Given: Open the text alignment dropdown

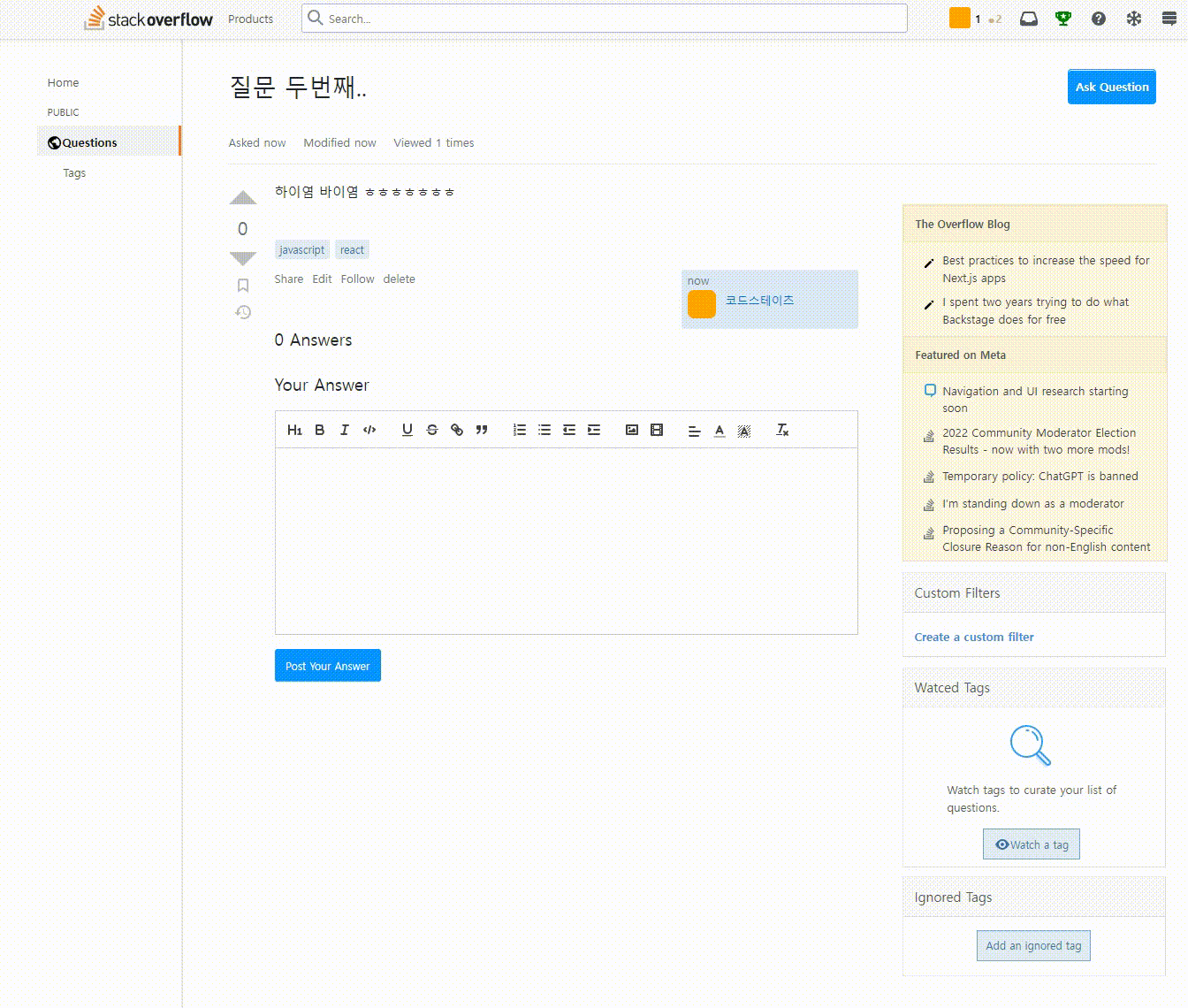Looking at the screenshot, I should tap(695, 431).
